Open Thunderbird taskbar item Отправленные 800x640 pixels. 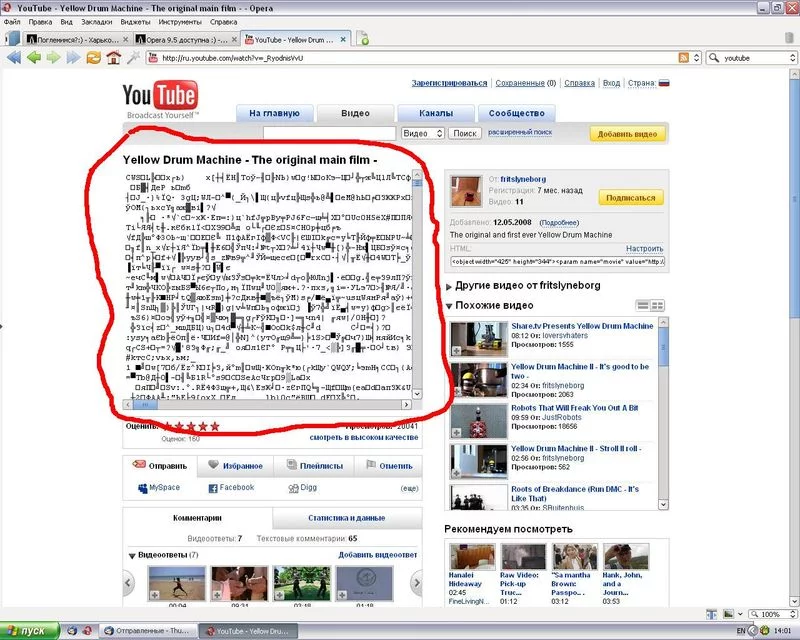(147, 631)
